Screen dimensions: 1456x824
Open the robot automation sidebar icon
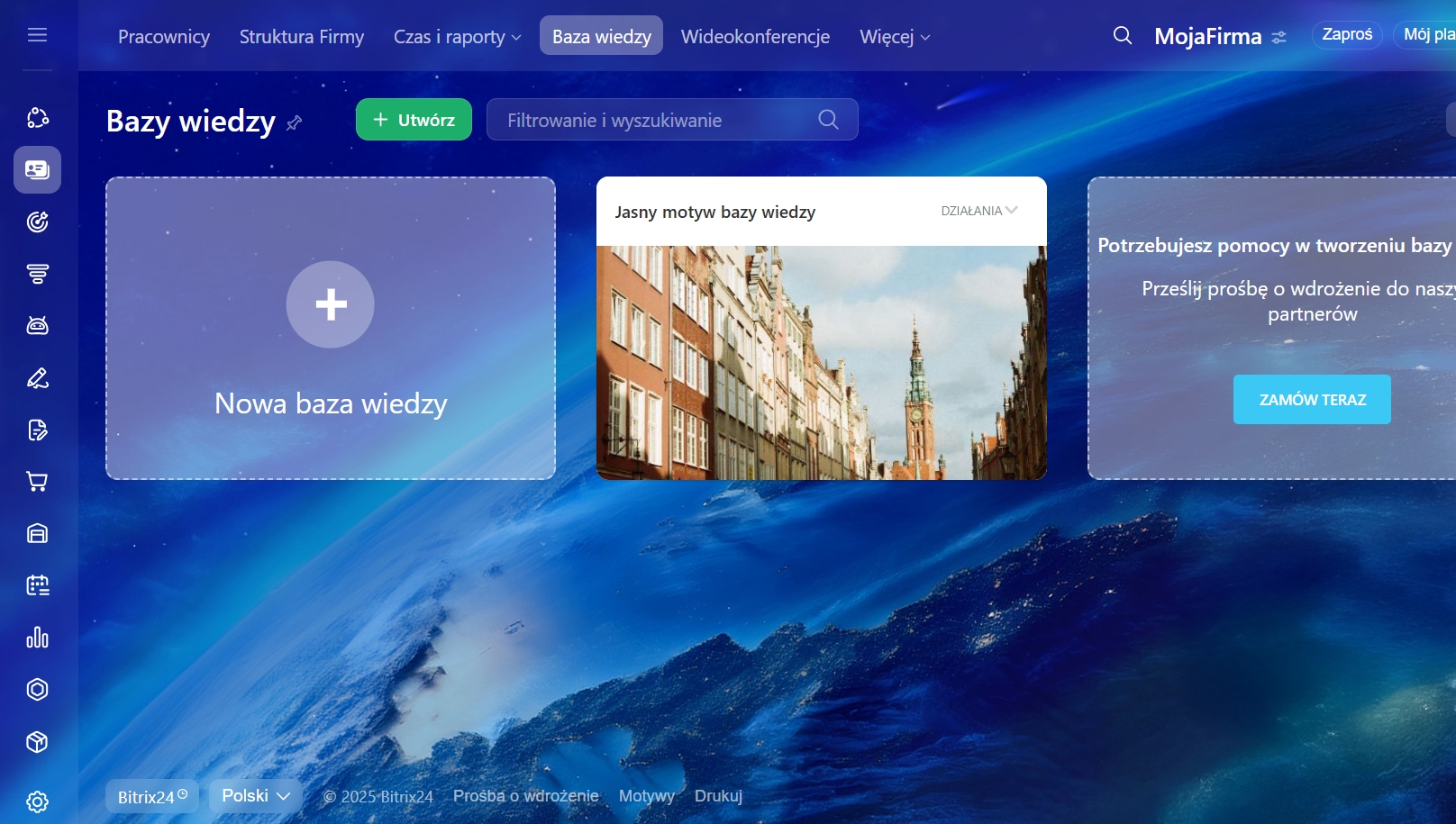[37, 325]
